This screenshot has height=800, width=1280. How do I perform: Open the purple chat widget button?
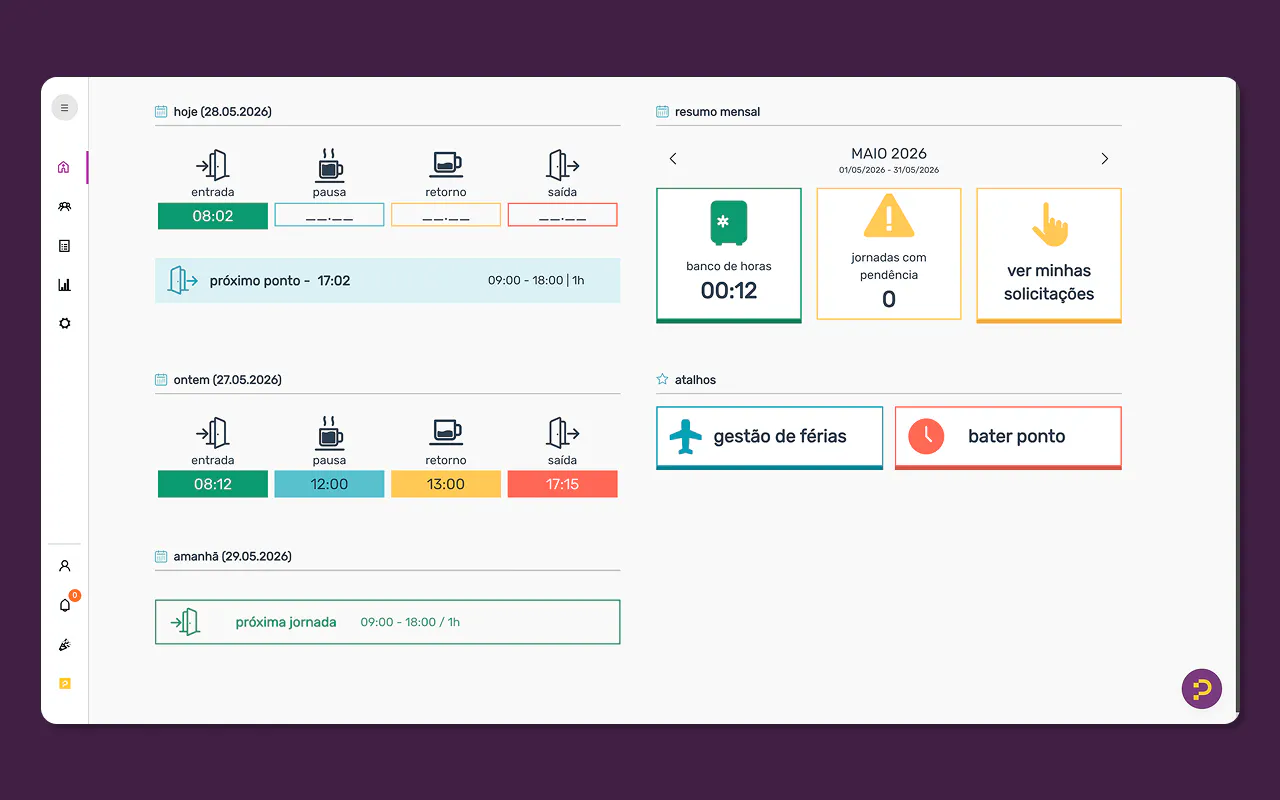(x=1202, y=689)
